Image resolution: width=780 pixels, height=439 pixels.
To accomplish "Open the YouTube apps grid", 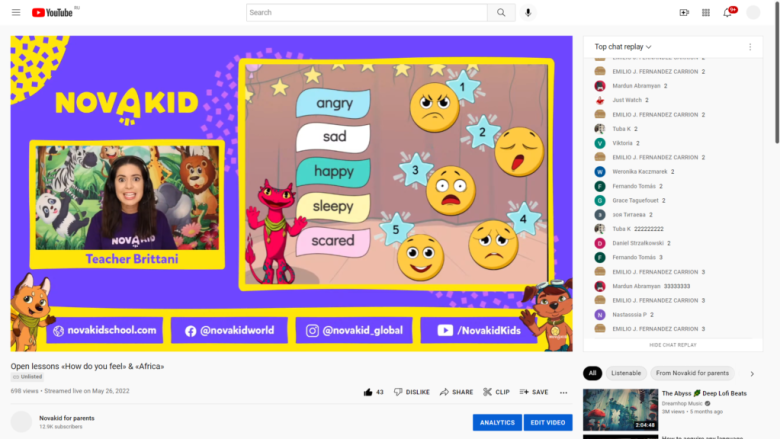I will tap(706, 13).
